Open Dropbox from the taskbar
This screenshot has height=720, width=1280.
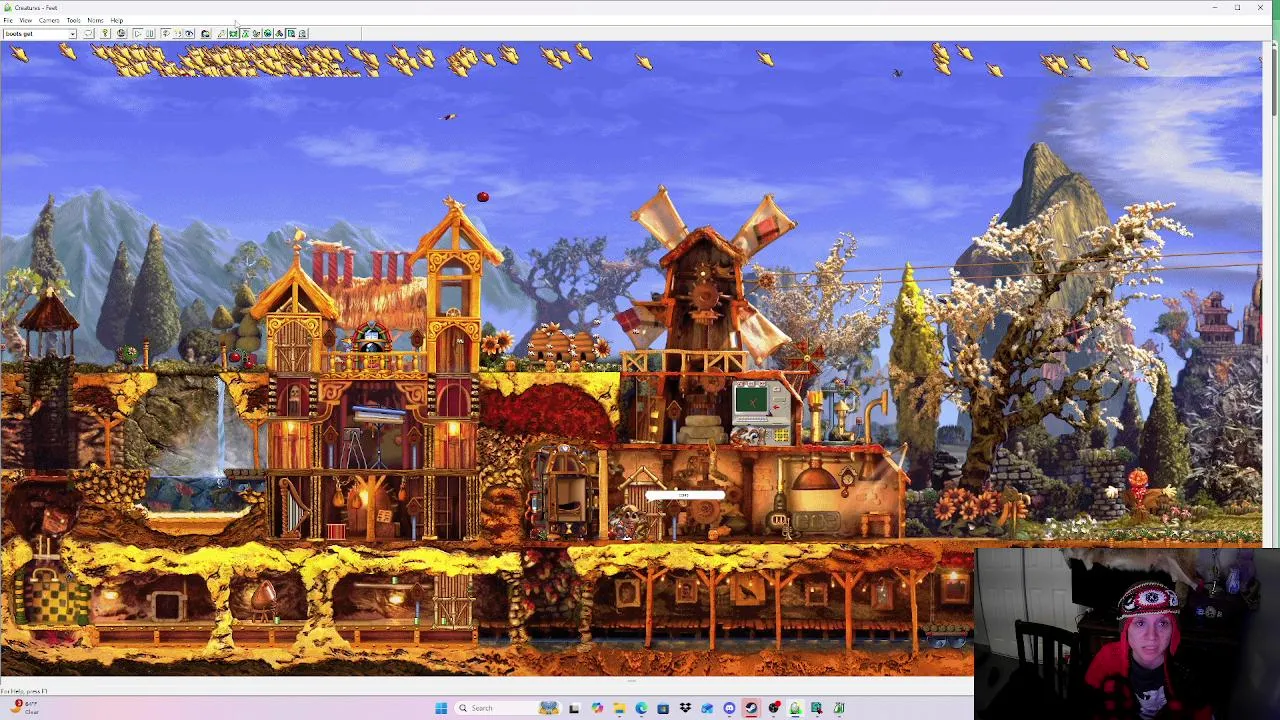coord(685,708)
